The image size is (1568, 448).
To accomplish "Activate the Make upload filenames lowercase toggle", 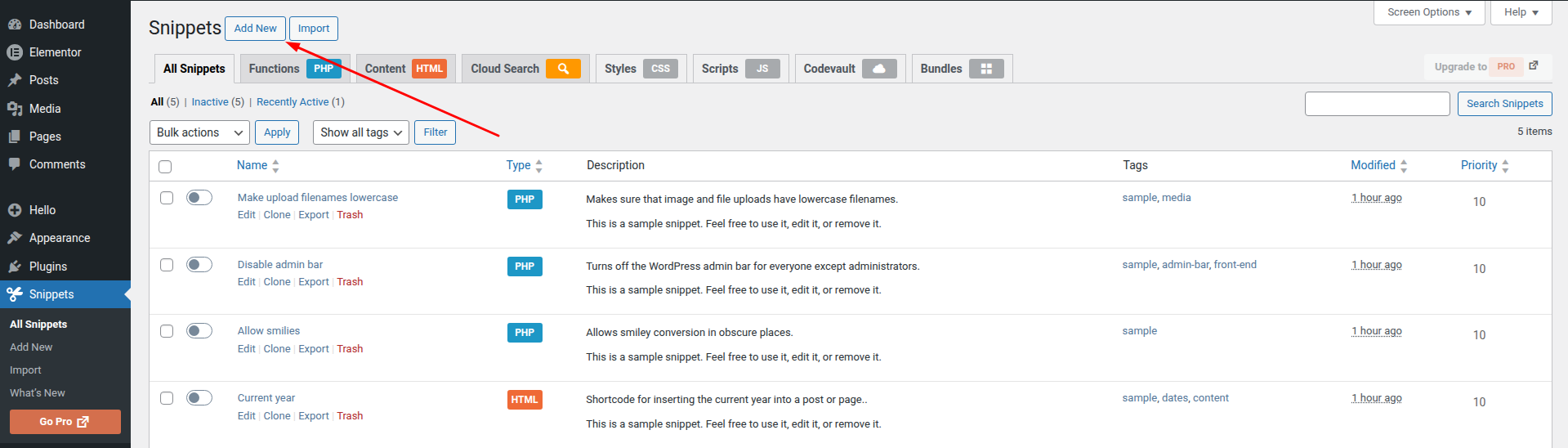I will tap(199, 198).
